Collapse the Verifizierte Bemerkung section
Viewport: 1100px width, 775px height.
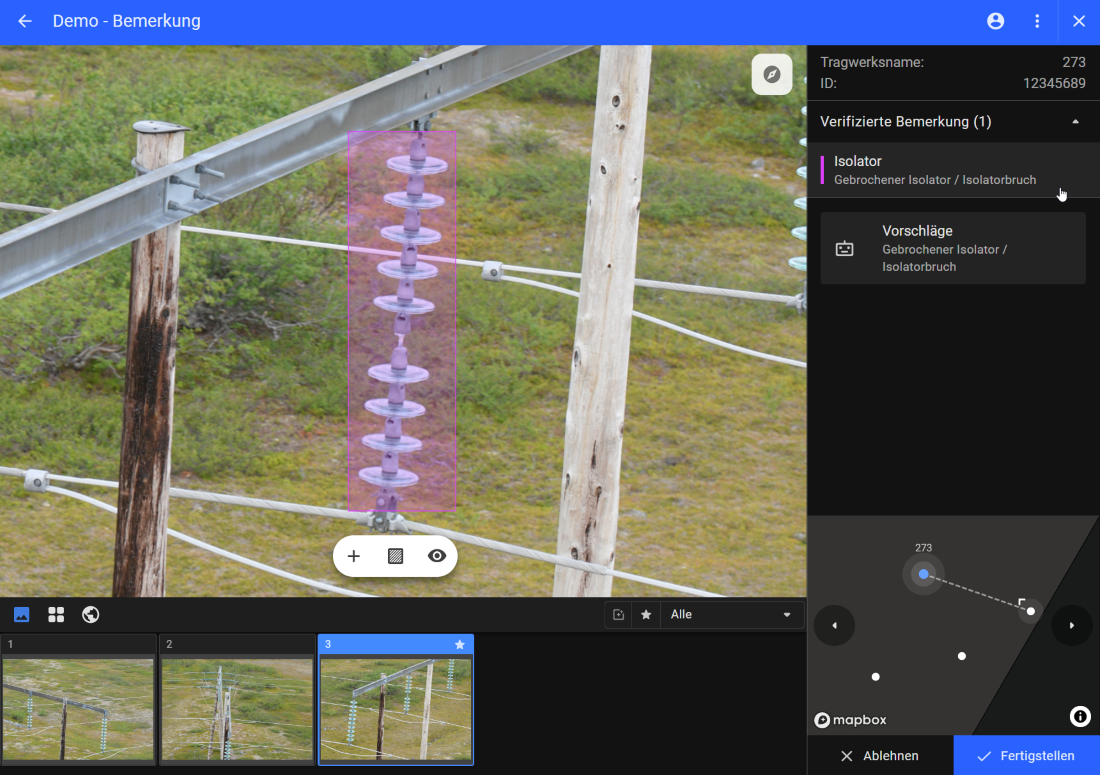tap(1075, 122)
